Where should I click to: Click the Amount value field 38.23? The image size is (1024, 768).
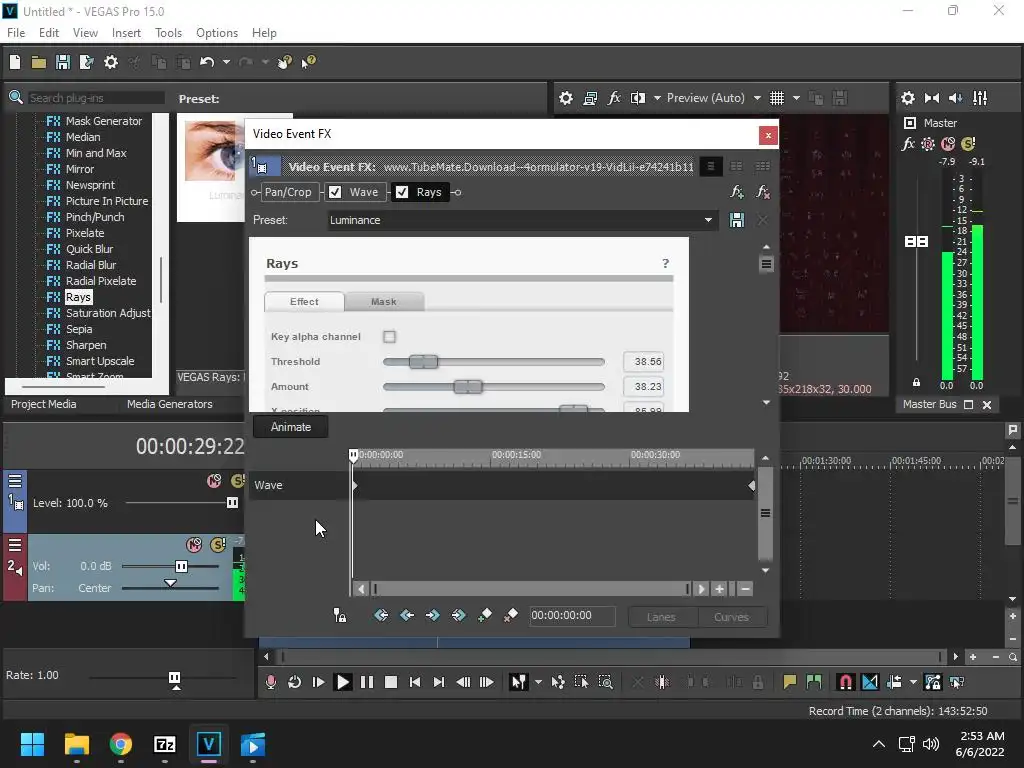[x=644, y=387]
